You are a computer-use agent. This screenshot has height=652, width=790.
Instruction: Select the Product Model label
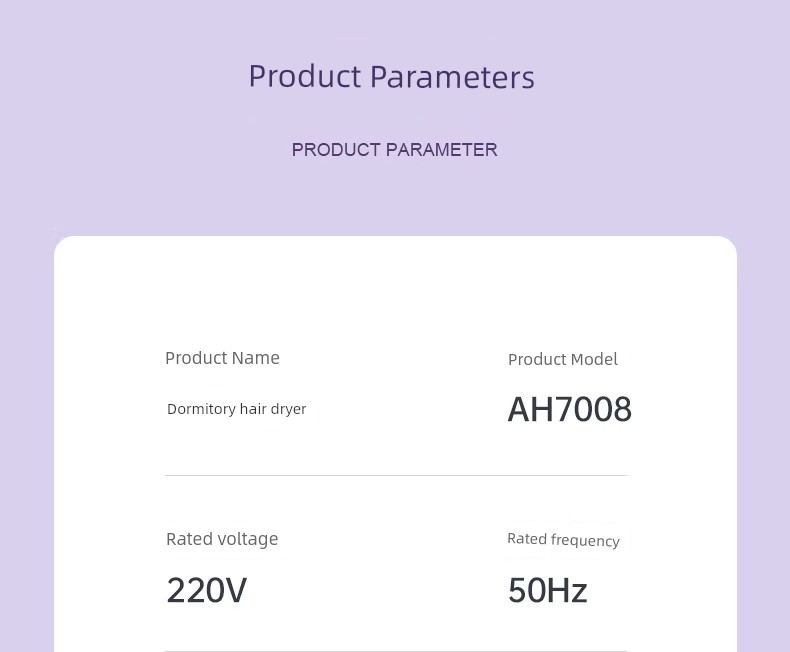click(562, 359)
